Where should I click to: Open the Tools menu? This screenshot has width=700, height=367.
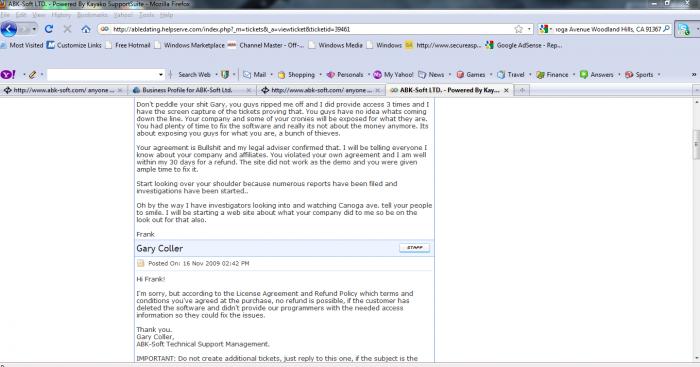[146, 15]
